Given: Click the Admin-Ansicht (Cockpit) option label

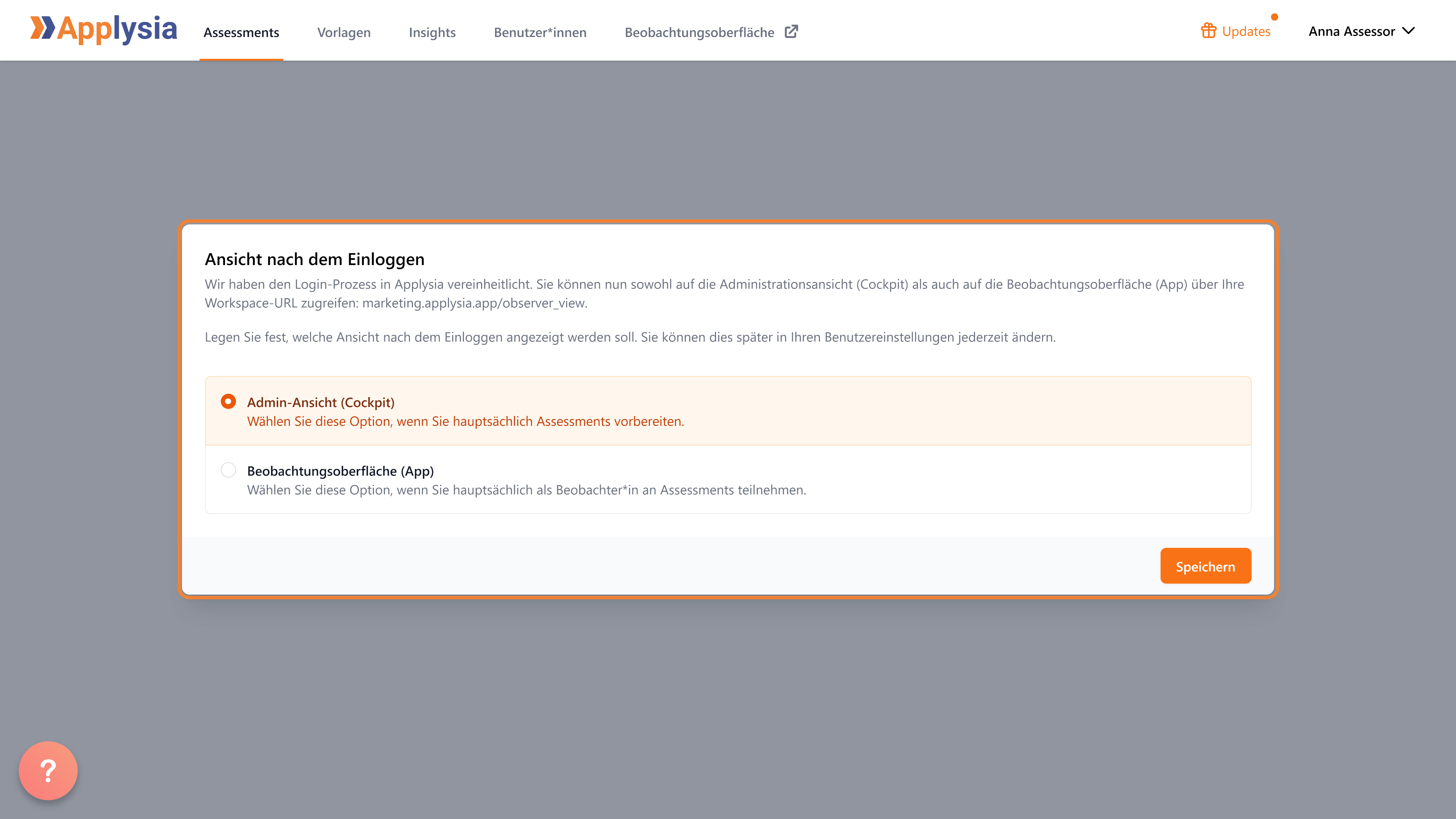Looking at the screenshot, I should point(320,402).
